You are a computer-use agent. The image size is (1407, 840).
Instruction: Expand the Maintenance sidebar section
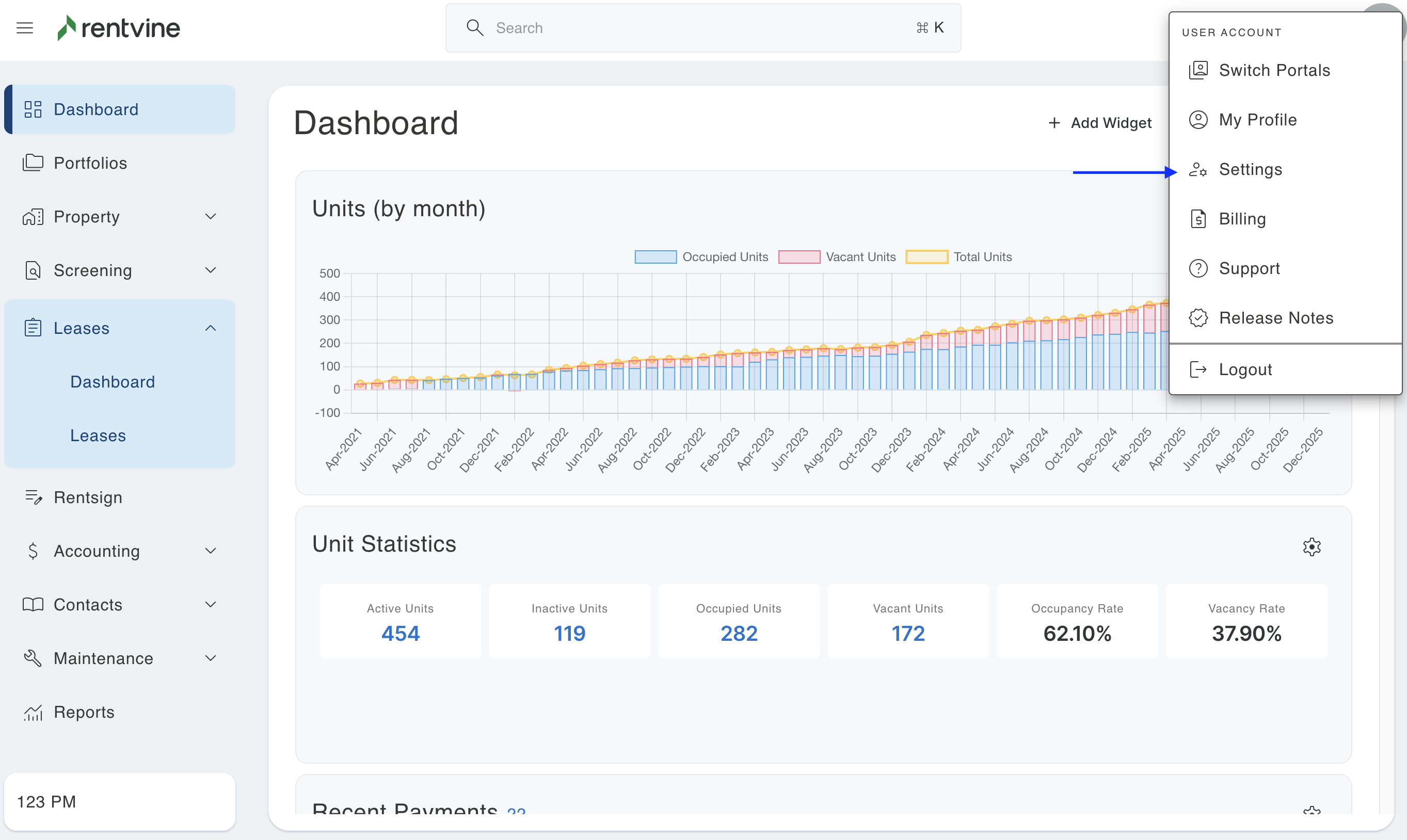[210, 658]
